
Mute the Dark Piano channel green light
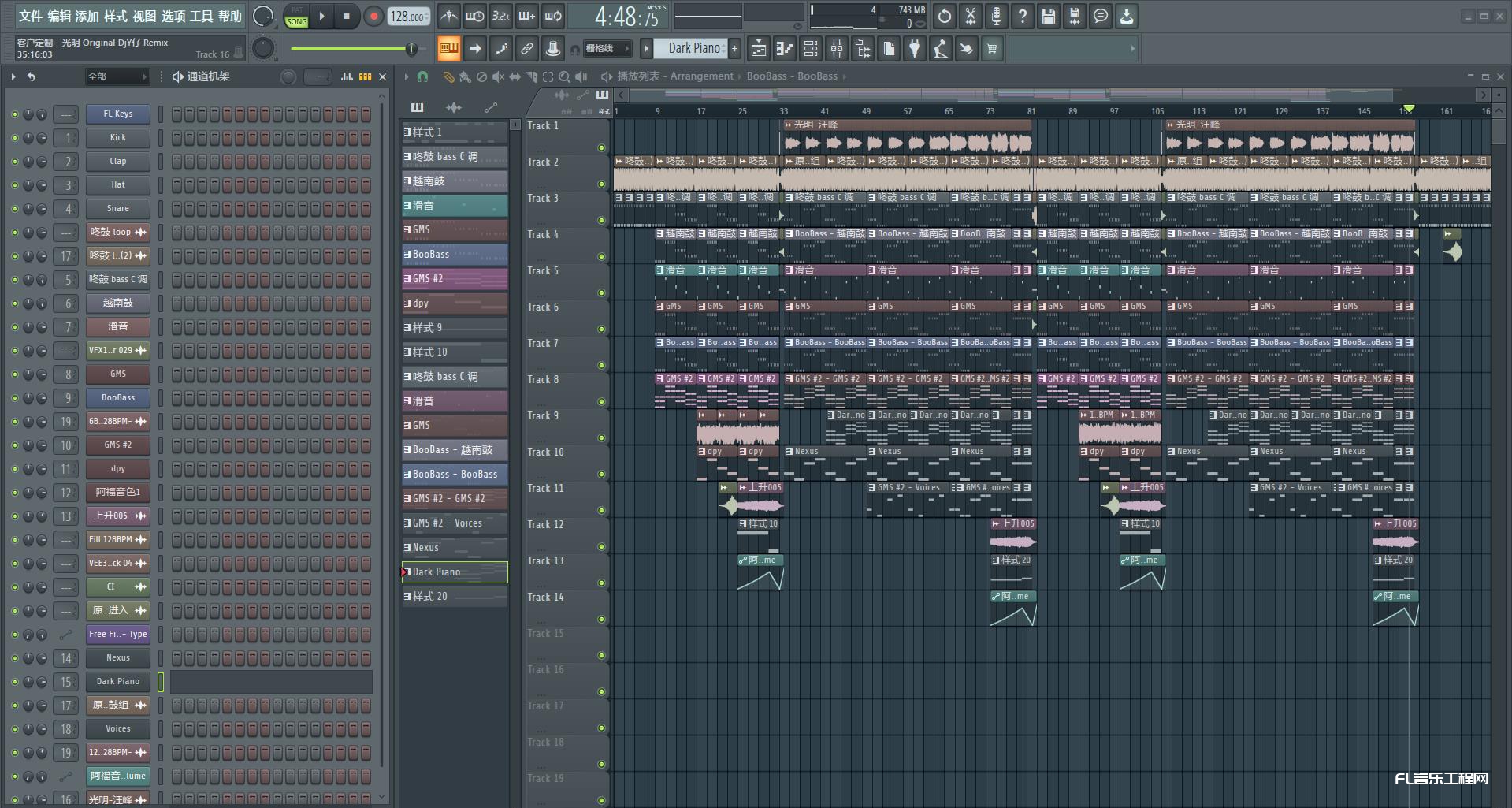pyautogui.click(x=14, y=682)
